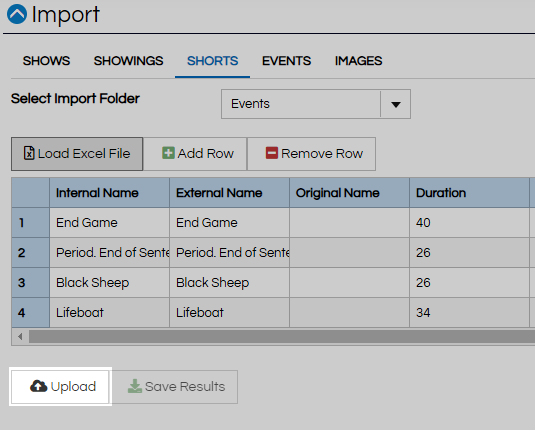Screen dimensions: 535x430
Task: Click the Excel file icon on Load button
Action: coord(29,153)
